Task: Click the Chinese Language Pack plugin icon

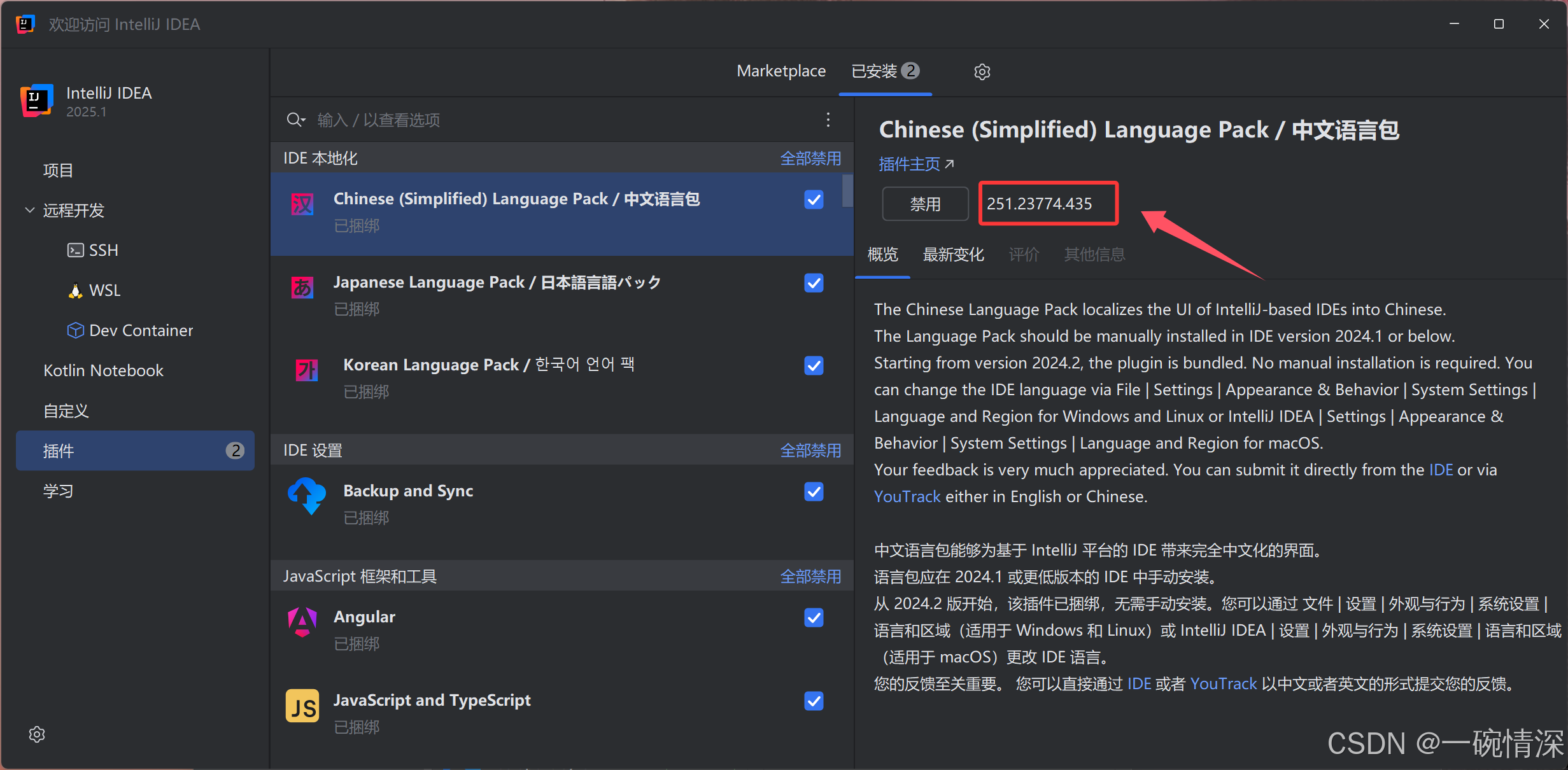Action: pos(302,204)
